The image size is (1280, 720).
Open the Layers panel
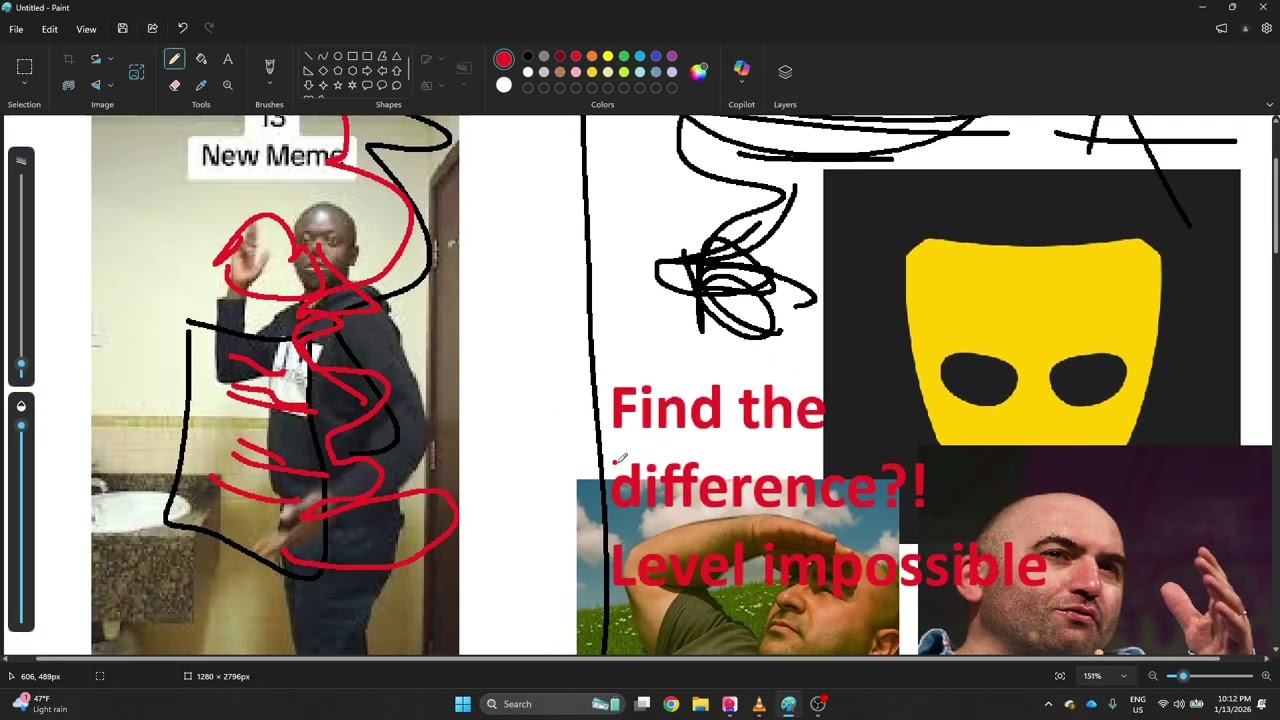785,72
